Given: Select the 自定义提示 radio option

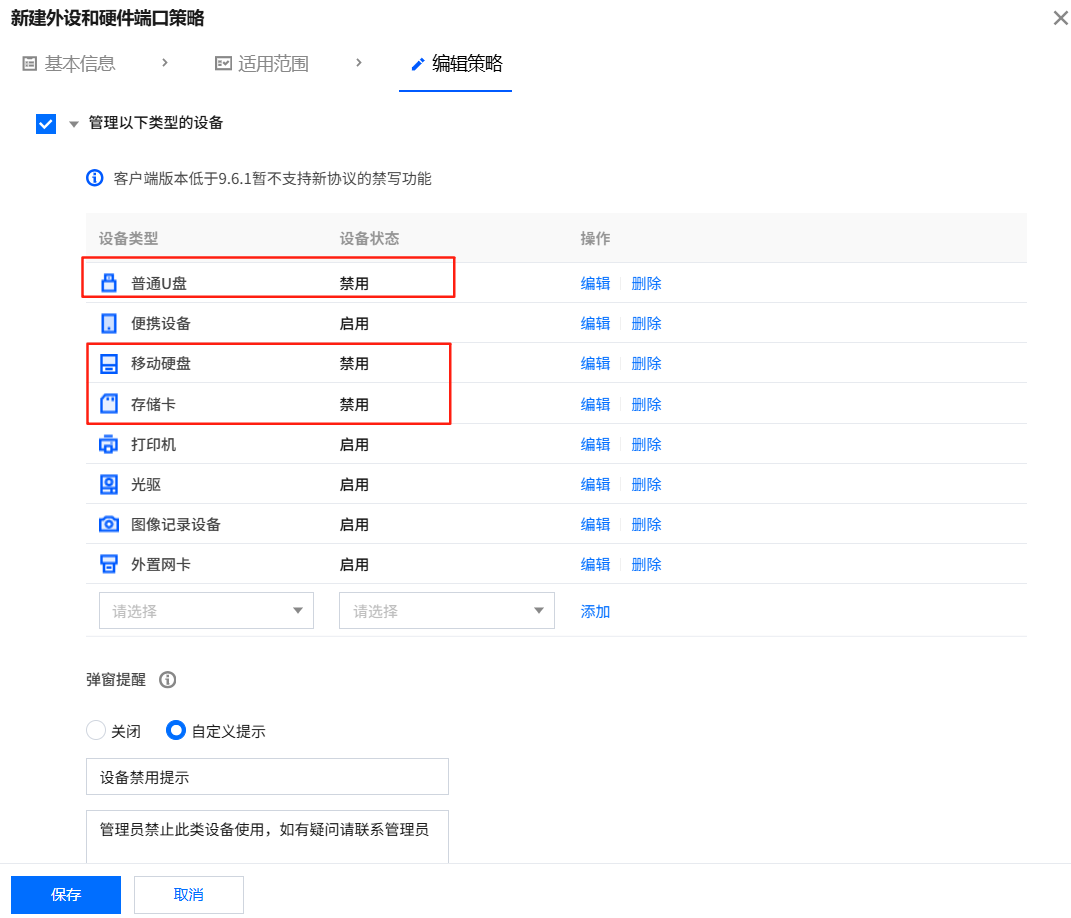Looking at the screenshot, I should (175, 731).
